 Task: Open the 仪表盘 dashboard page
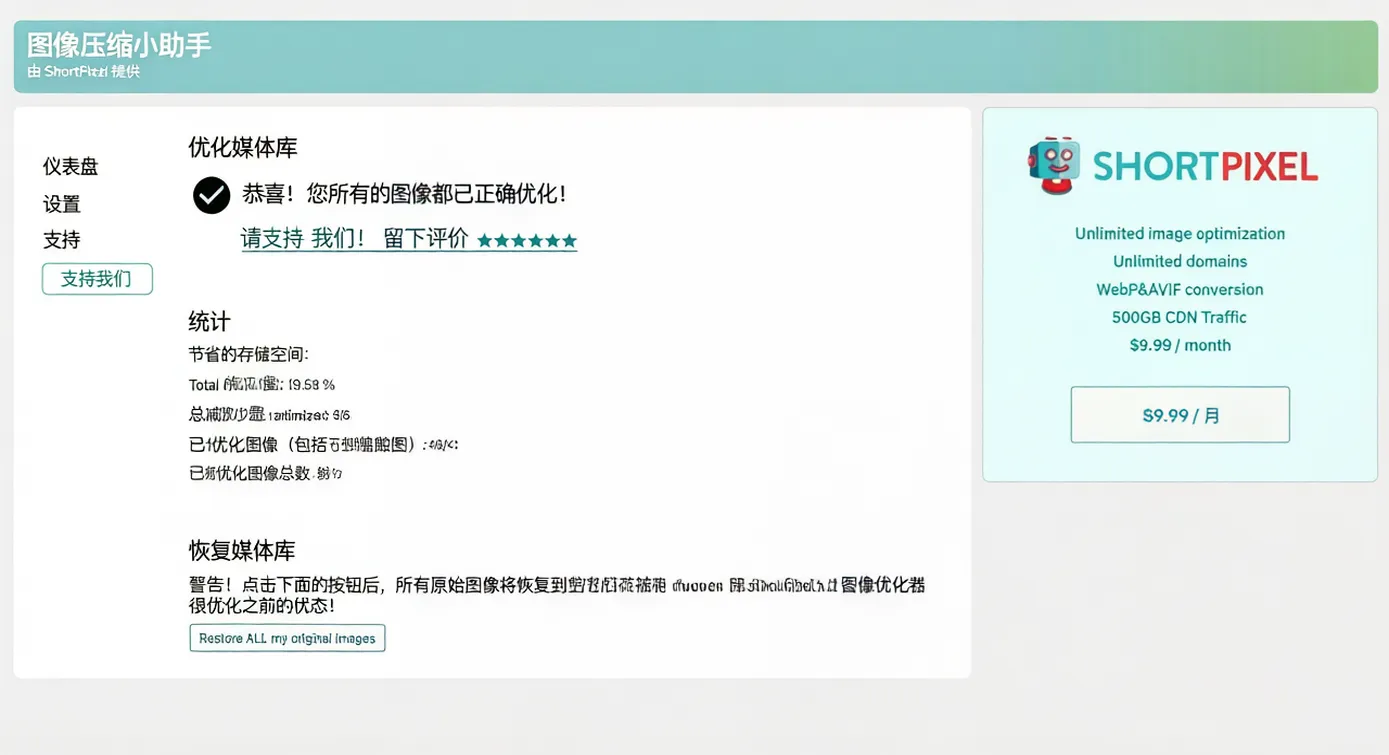[x=70, y=166]
